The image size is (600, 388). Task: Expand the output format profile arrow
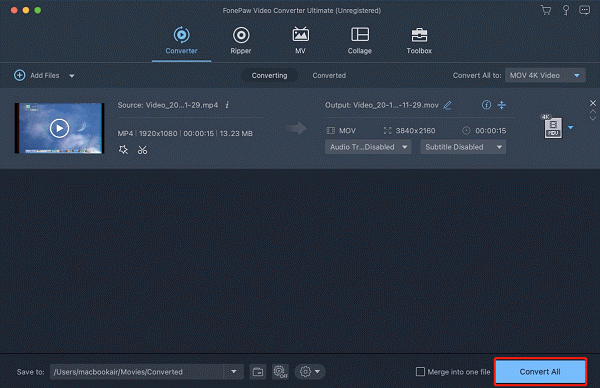click(x=571, y=127)
